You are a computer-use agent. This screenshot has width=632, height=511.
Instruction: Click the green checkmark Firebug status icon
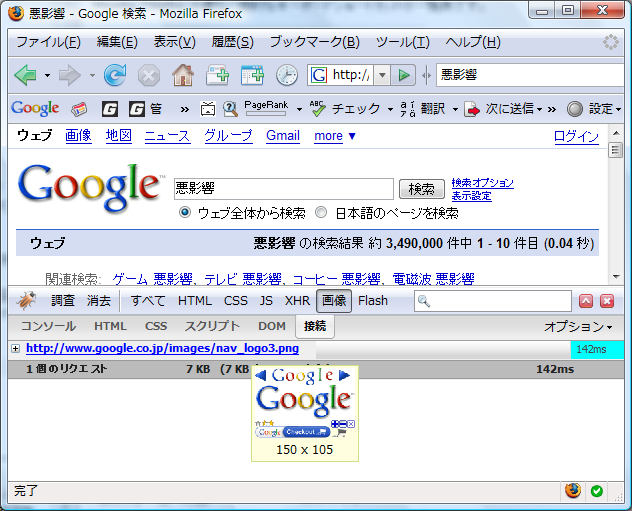coord(597,491)
